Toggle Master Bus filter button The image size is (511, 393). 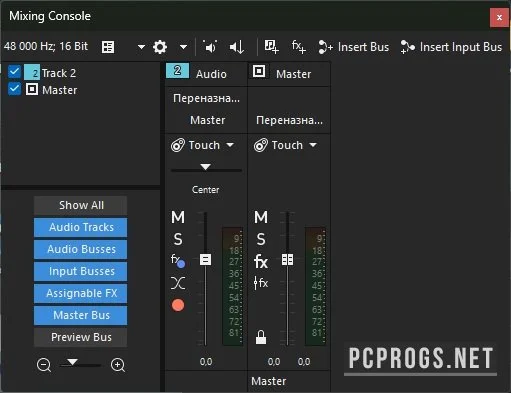pos(80,315)
